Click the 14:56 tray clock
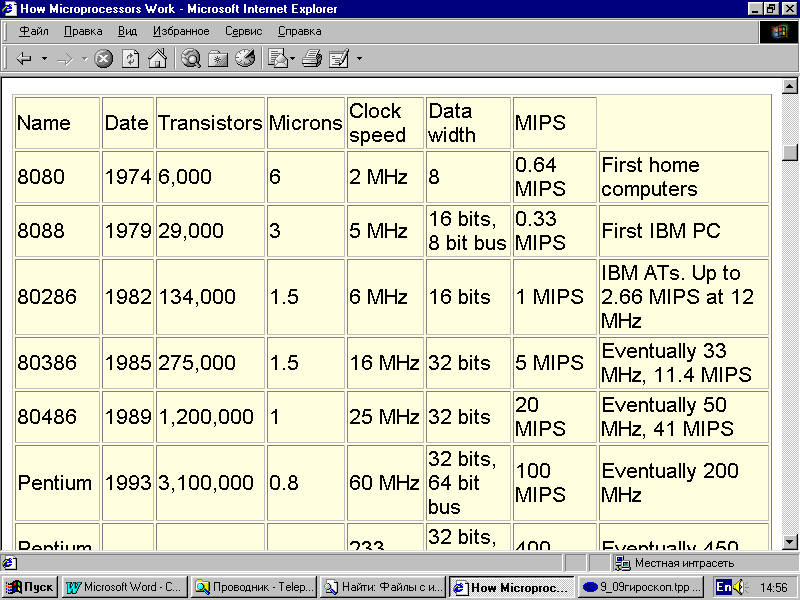800x600 pixels. (774, 588)
